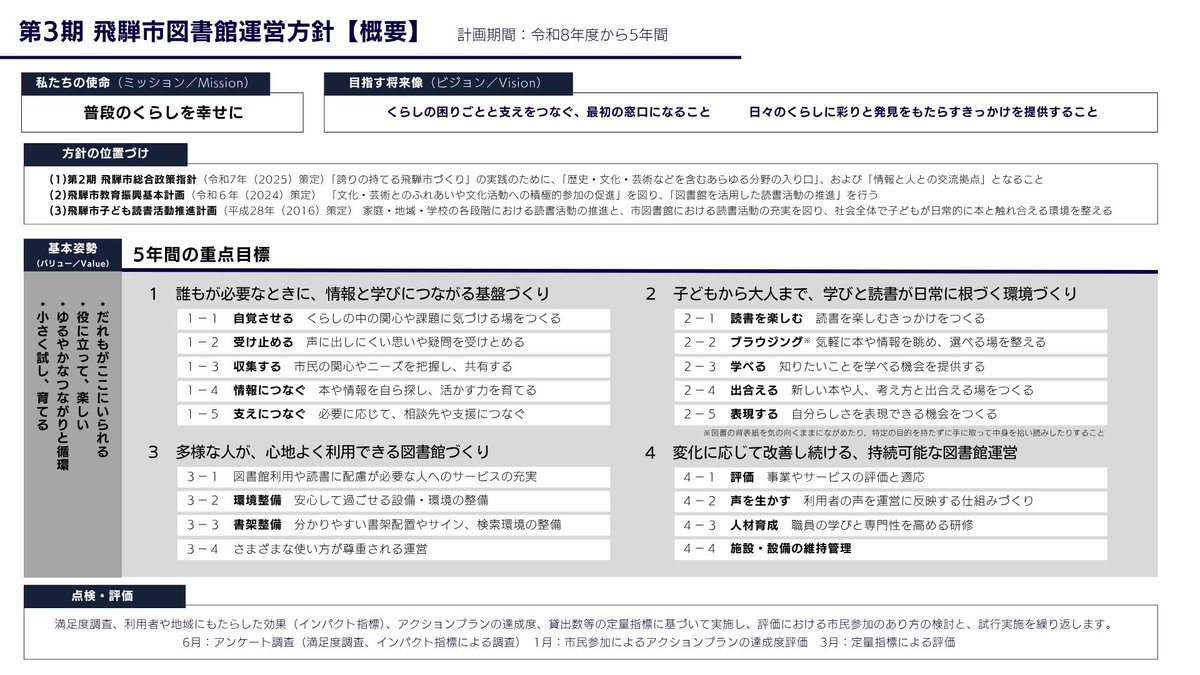The width and height of the screenshot is (1200, 675).
Task: Click the title 第3期 飛騨市図書館運営方針【概要】
Action: 220,32
